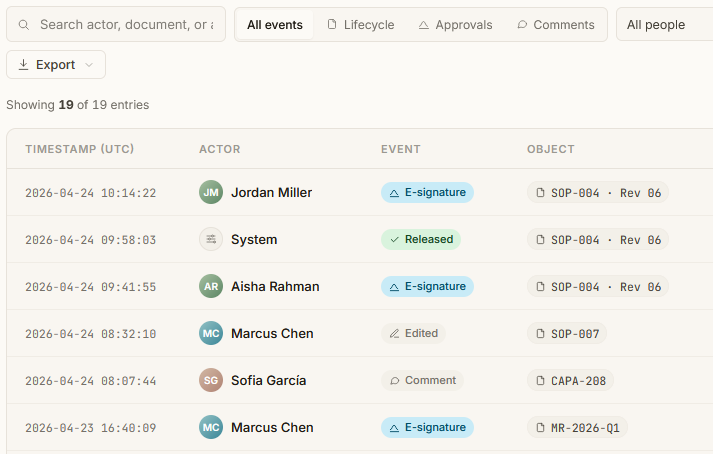The image size is (713, 454).
Task: Focus the search actor or document field
Action: [x=116, y=24]
